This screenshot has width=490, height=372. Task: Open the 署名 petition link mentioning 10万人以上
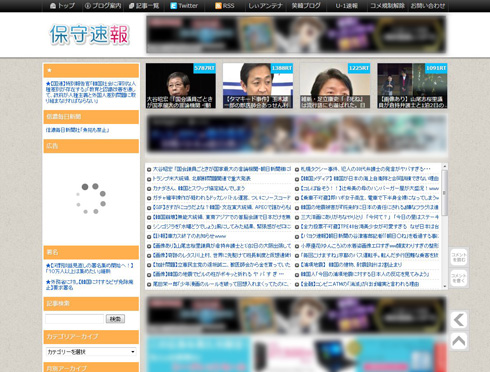click(89, 268)
